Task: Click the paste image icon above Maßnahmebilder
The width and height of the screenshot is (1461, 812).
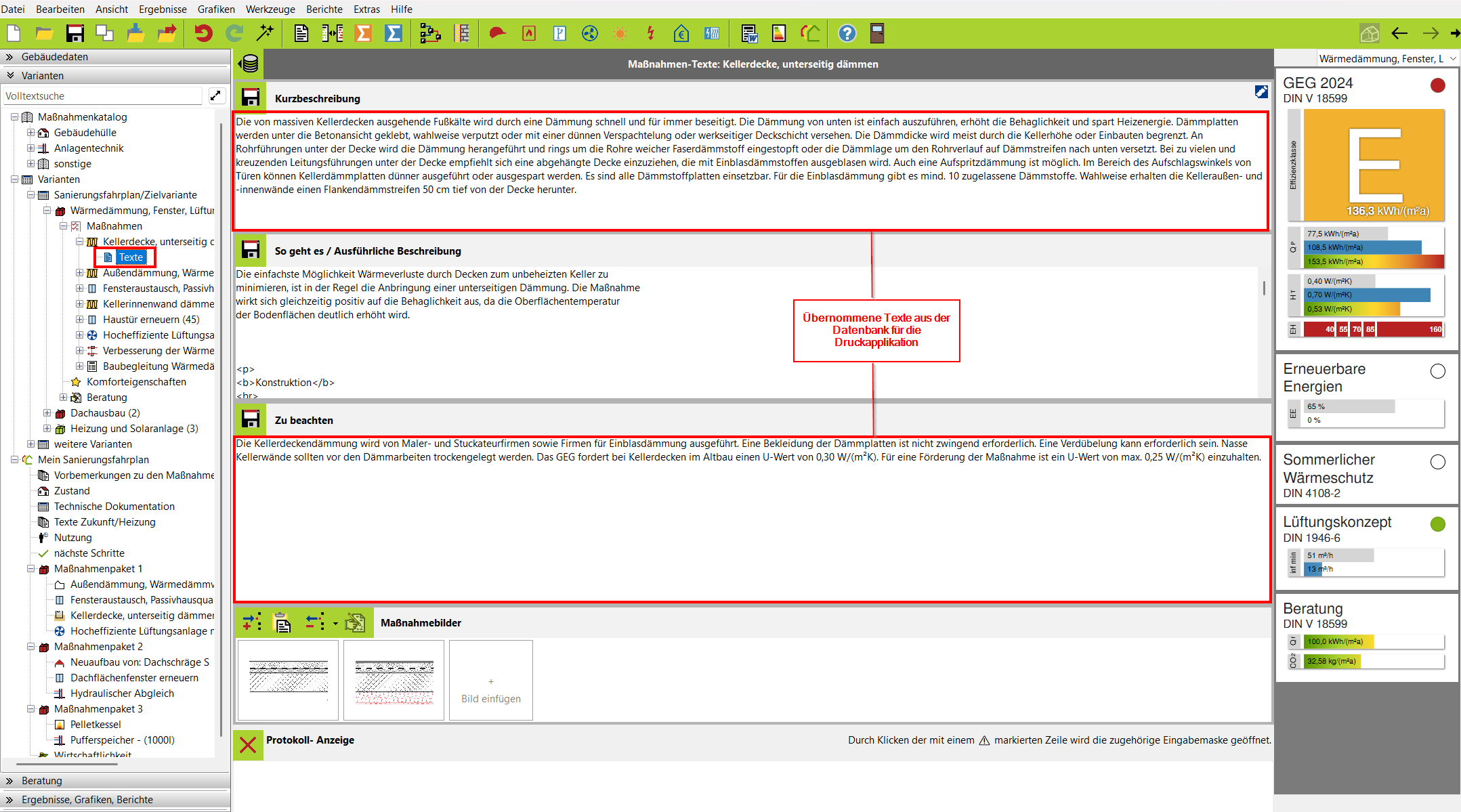Action: coord(282,622)
